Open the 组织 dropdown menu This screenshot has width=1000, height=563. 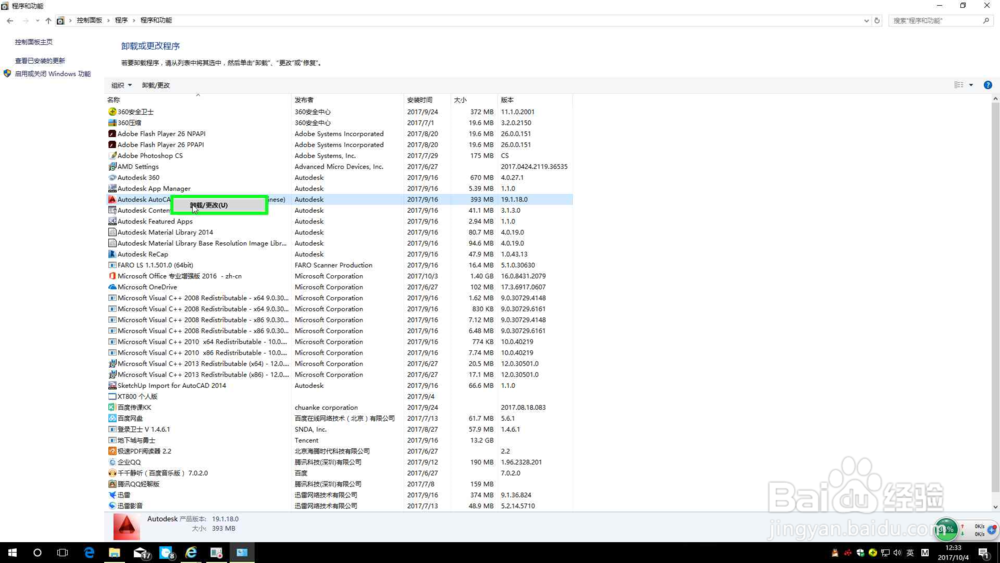pyautogui.click(x=121, y=85)
